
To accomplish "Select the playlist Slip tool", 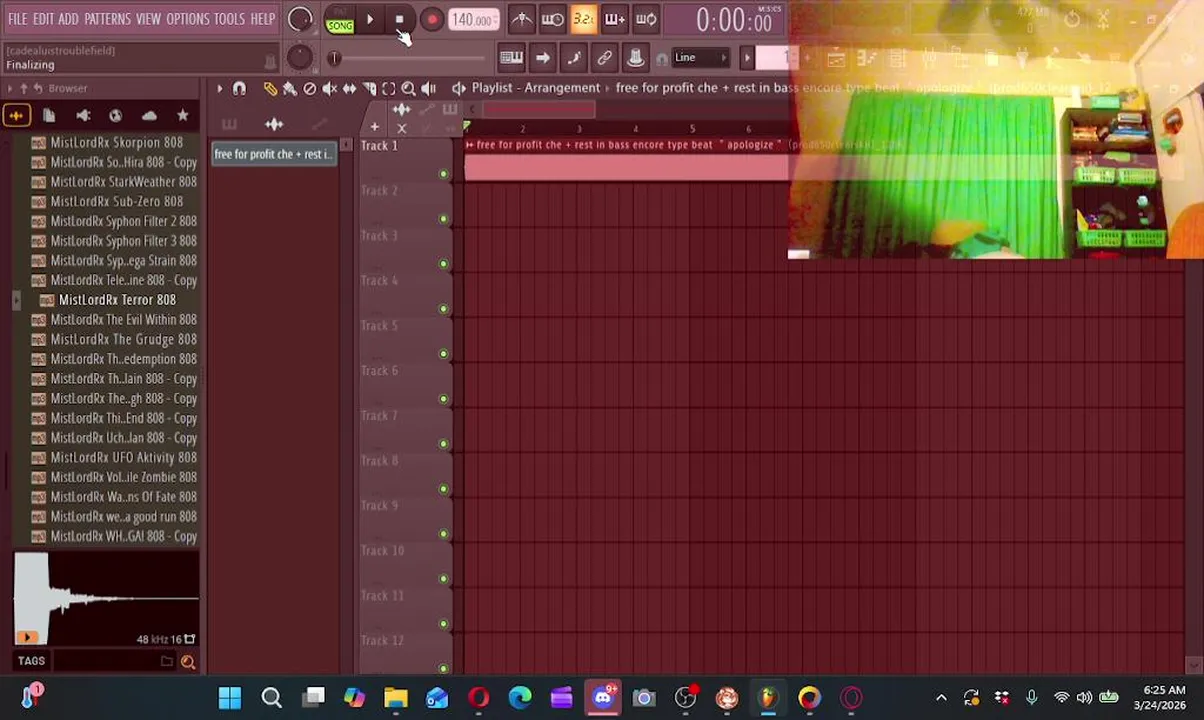I will (x=349, y=89).
